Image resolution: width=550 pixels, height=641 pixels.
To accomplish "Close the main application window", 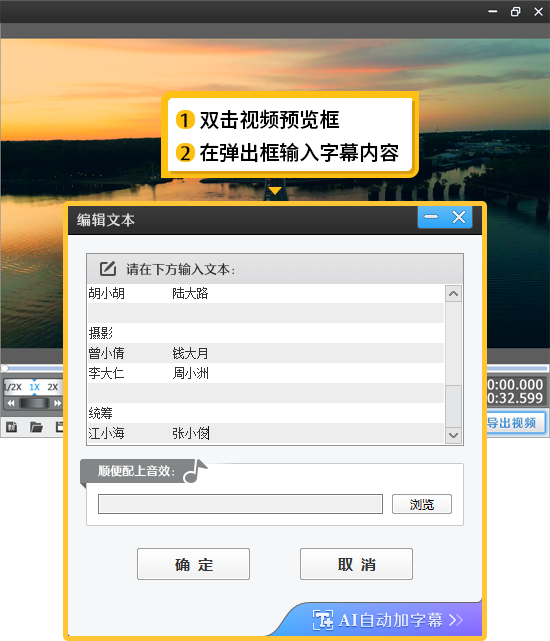I will click(x=538, y=11).
